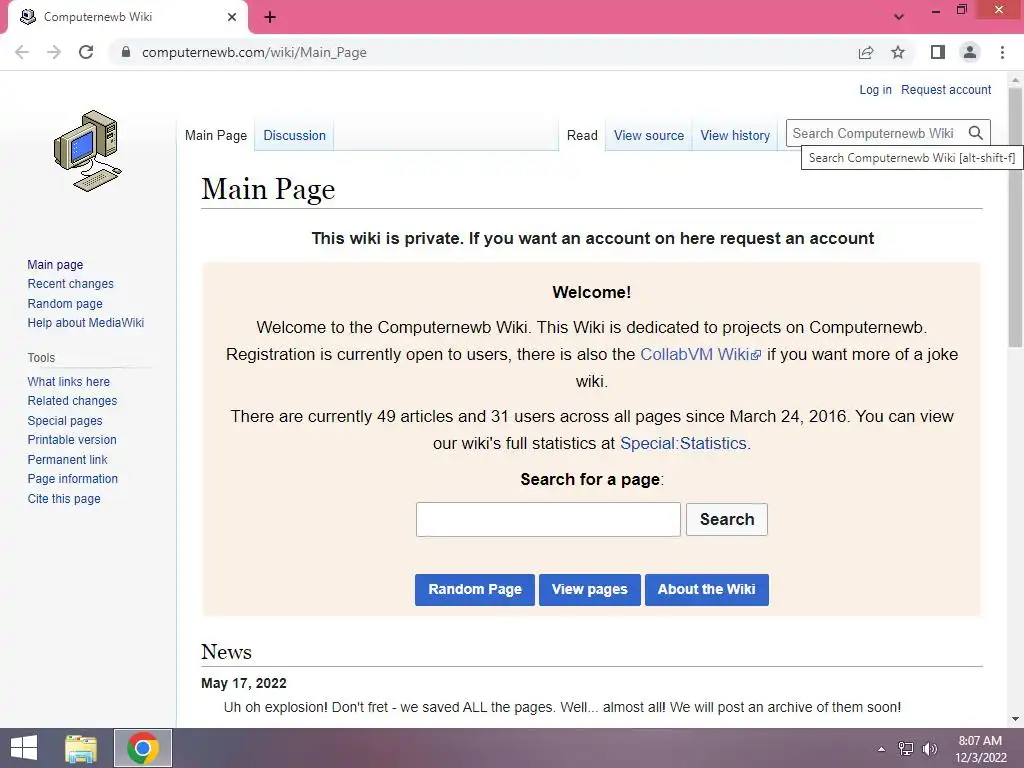Reload the page with the refresh icon
The image size is (1024, 768).
[x=86, y=52]
